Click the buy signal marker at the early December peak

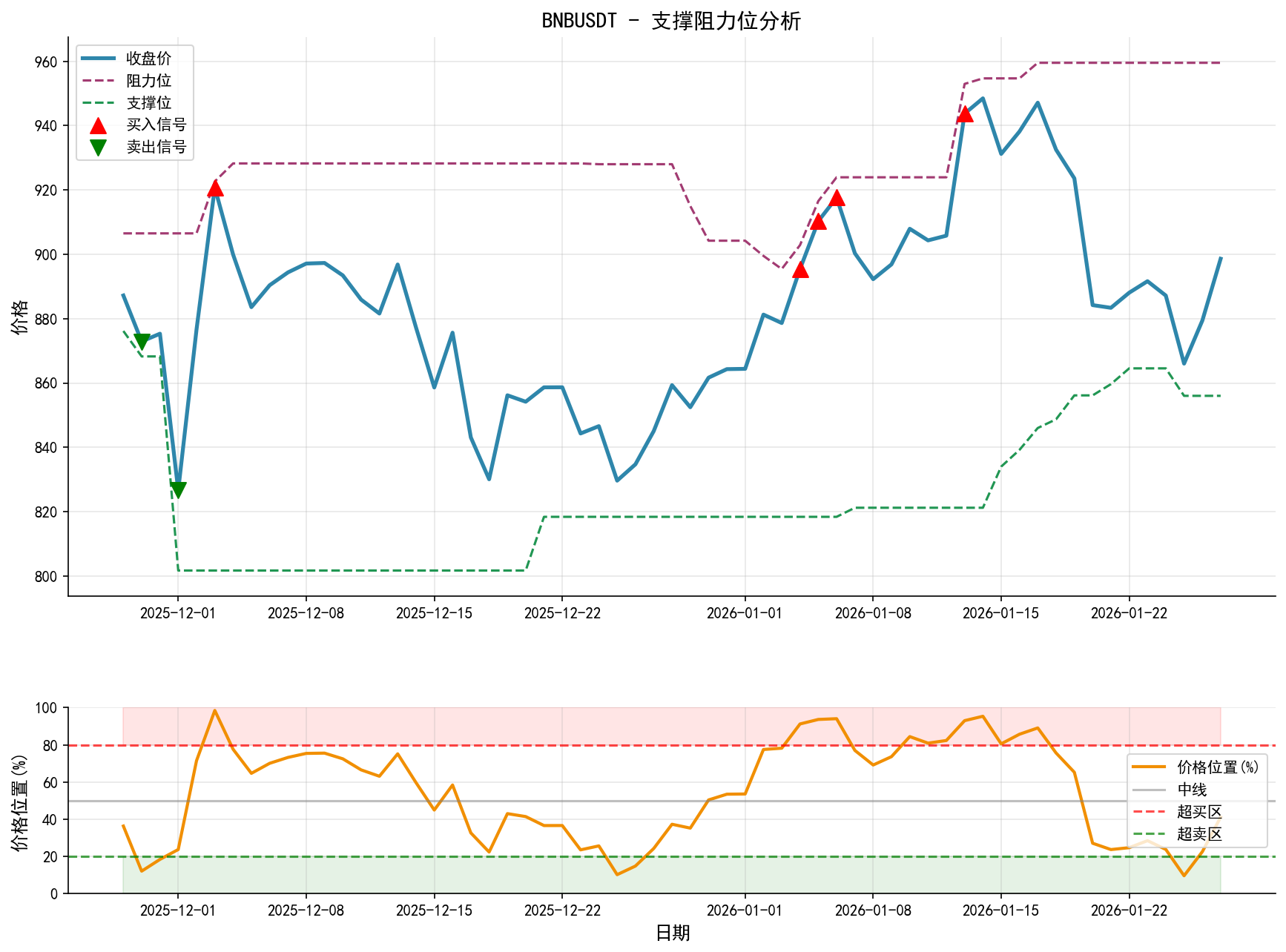point(215,188)
